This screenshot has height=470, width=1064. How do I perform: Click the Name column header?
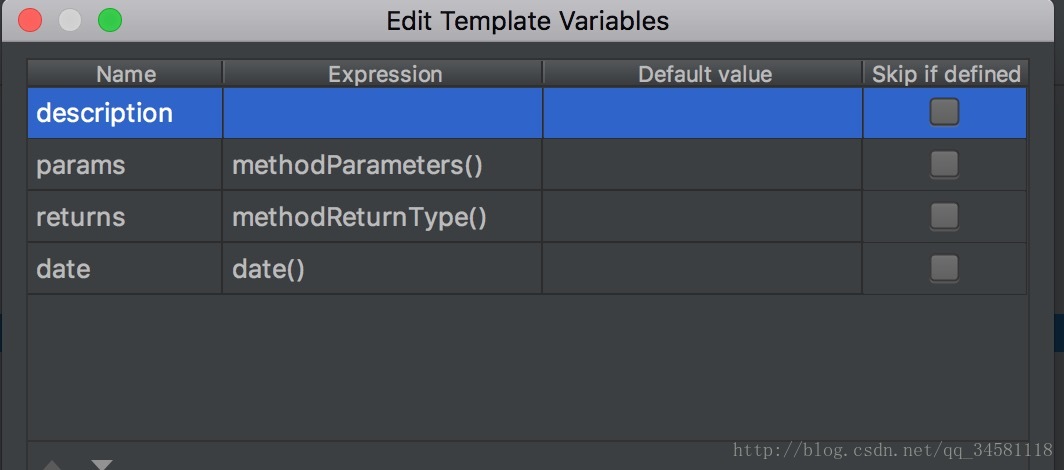point(126,74)
